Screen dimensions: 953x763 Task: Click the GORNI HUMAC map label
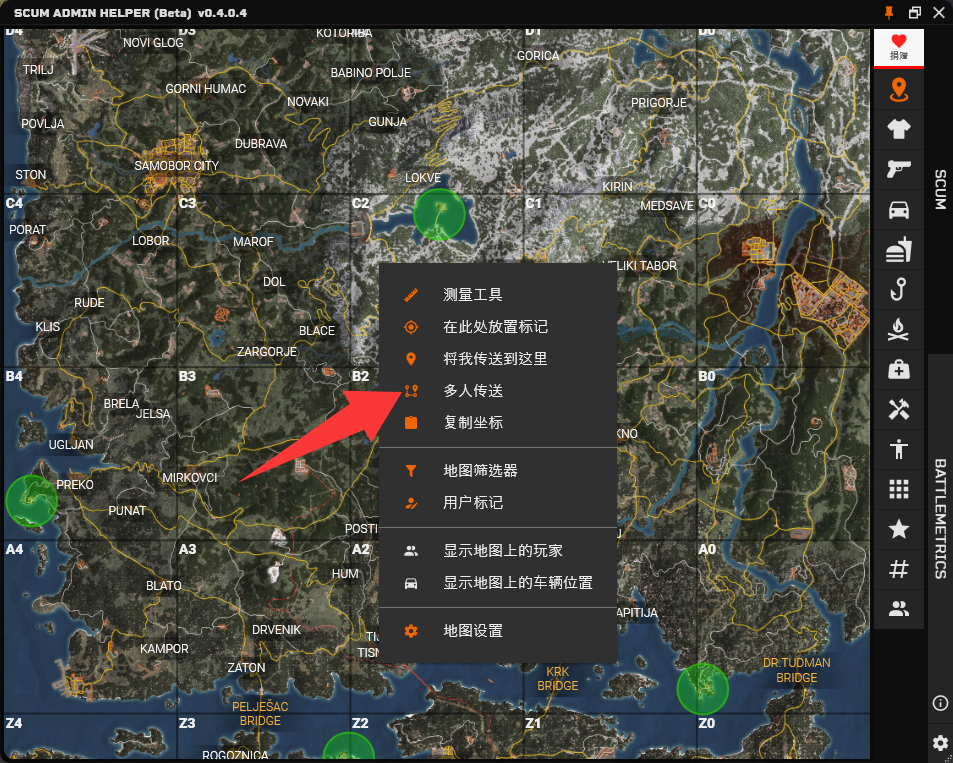[x=206, y=89]
